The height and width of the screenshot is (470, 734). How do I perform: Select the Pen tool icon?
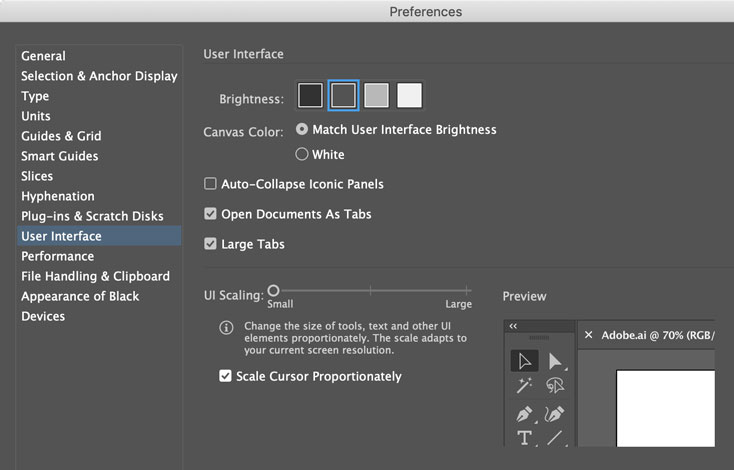(524, 413)
